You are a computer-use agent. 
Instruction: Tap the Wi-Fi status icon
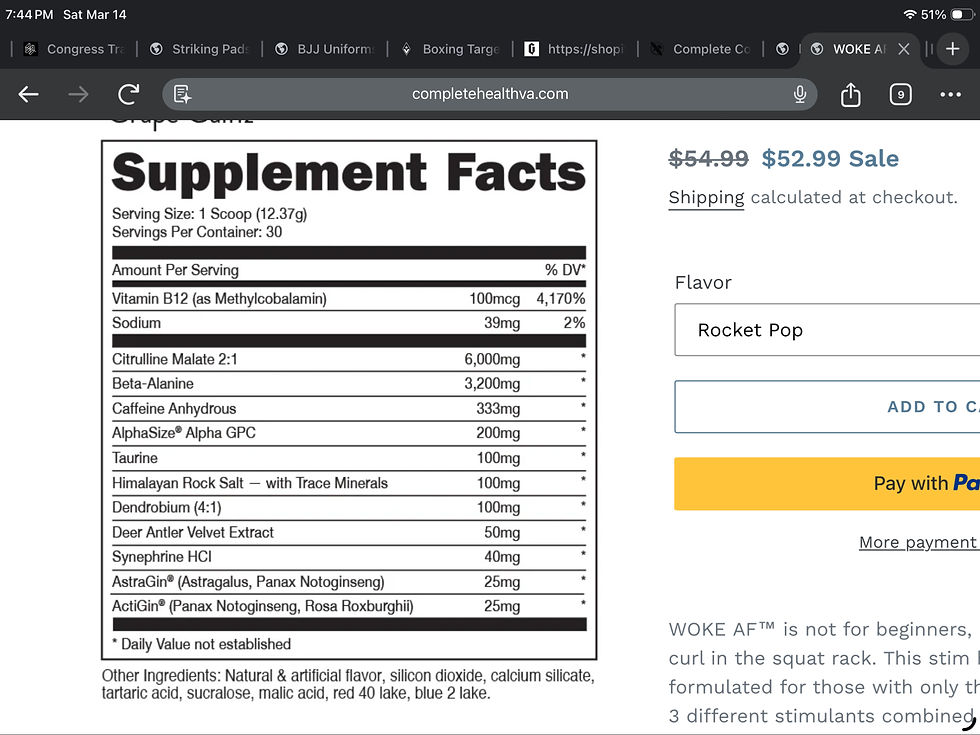tap(910, 14)
